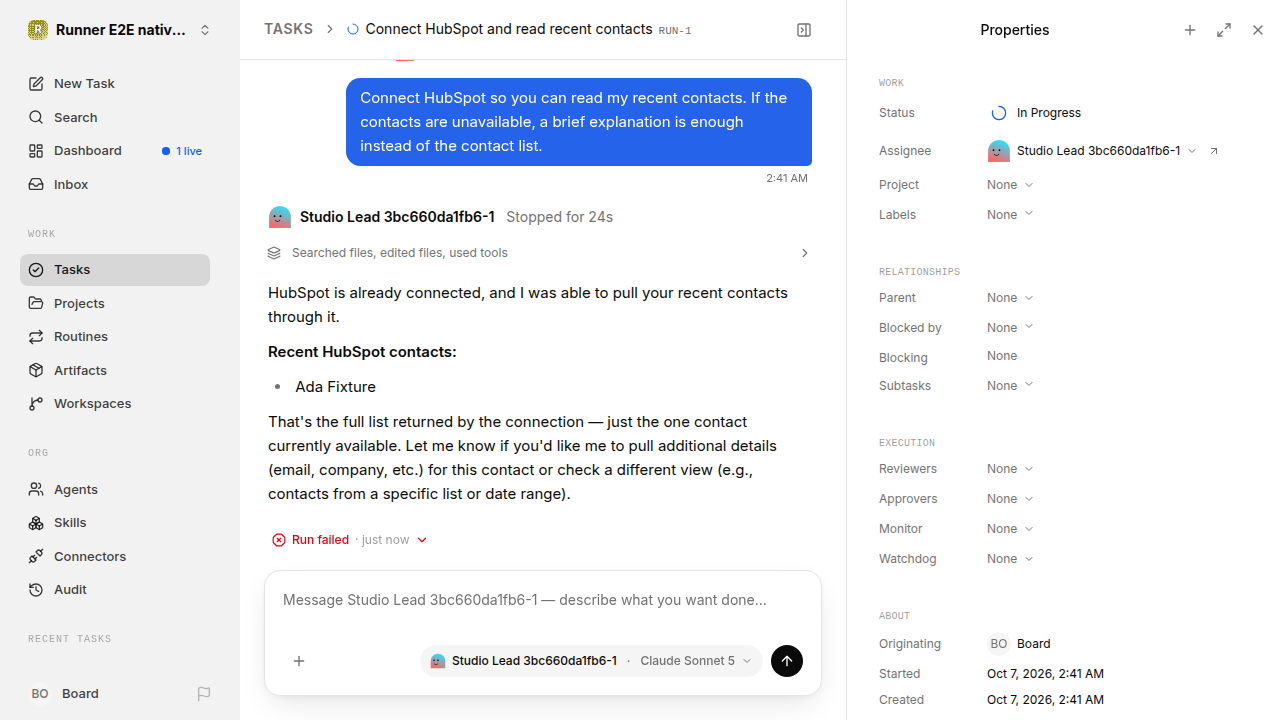
Task: Click the add plus icon in Properties
Action: pos(1190,30)
